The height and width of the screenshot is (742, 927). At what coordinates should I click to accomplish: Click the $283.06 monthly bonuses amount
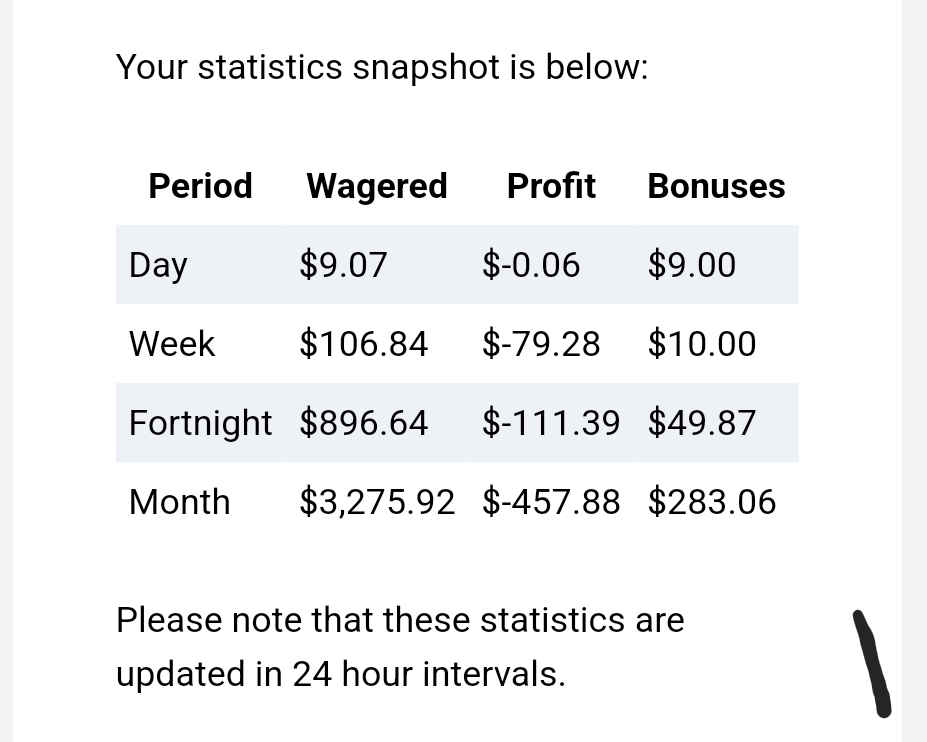point(712,502)
